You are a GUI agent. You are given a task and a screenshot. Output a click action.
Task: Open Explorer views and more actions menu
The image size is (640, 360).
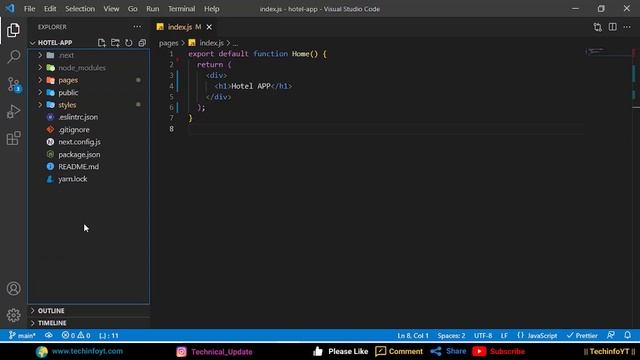(x=137, y=27)
